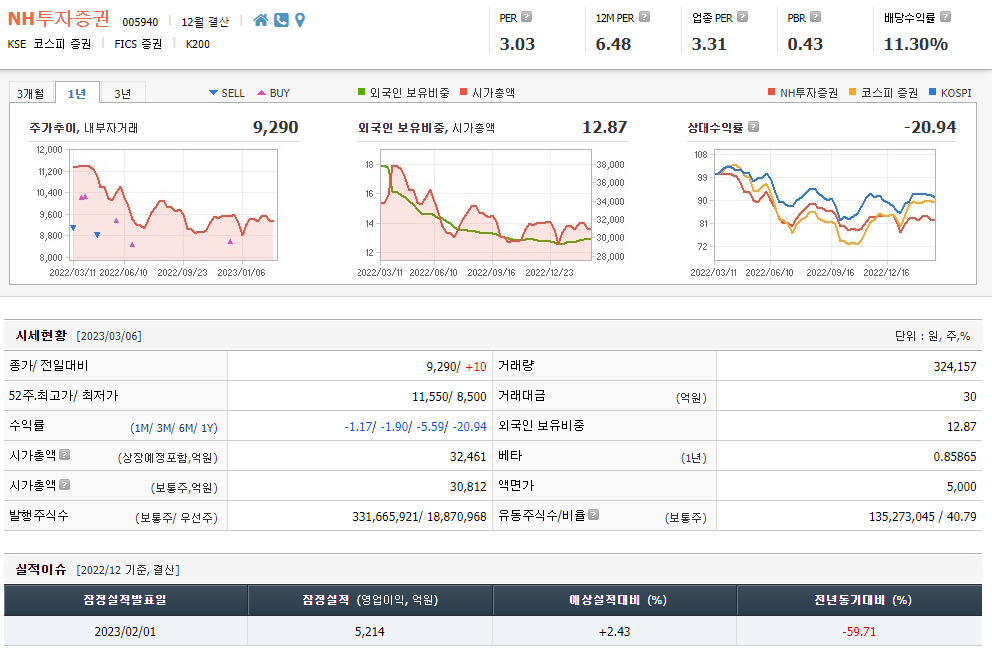Viewport: 992px width, 656px height.
Task: Click the green 외국인 보유비중 legend swatch
Action: click(361, 92)
